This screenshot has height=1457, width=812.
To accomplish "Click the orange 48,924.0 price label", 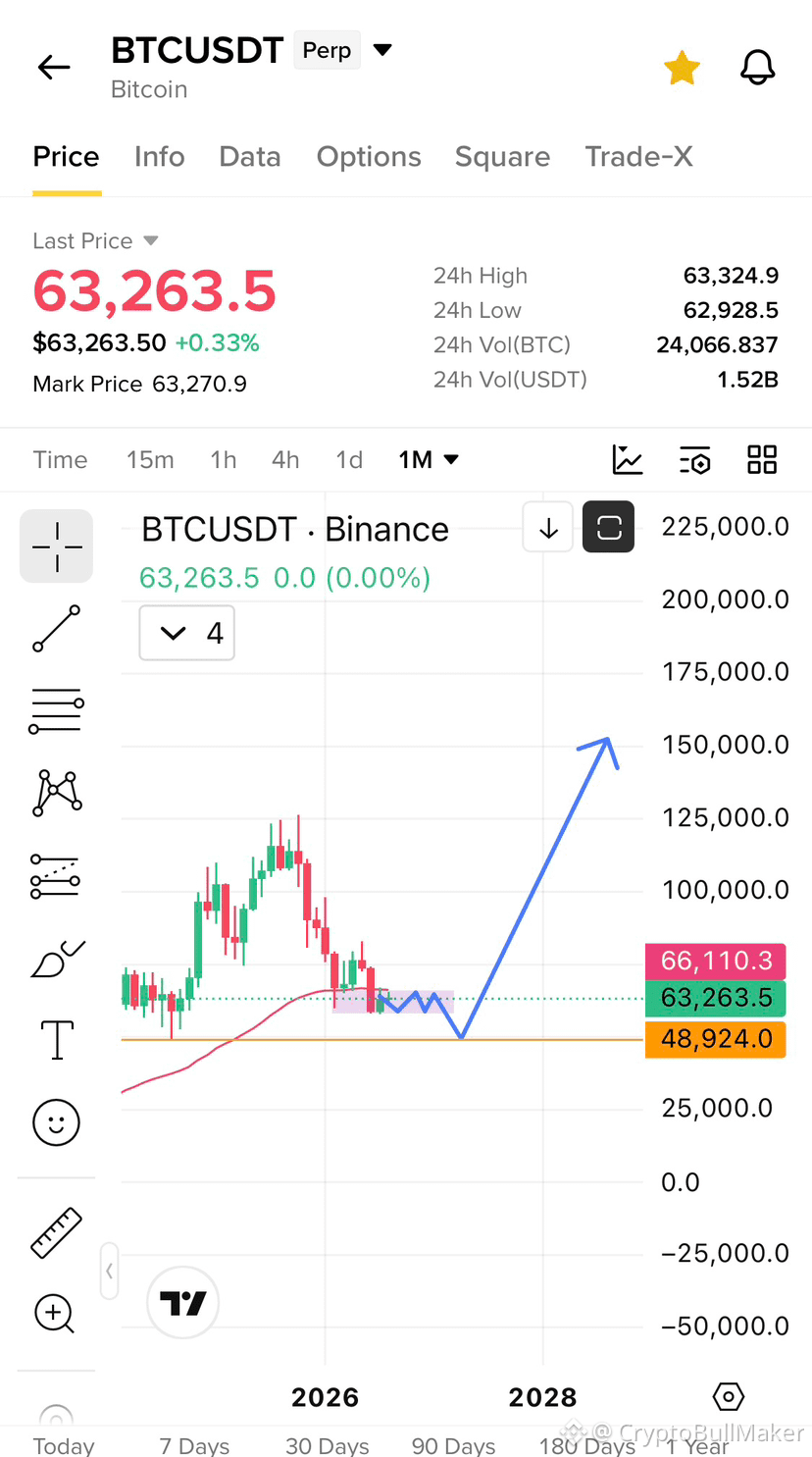I will point(716,1039).
